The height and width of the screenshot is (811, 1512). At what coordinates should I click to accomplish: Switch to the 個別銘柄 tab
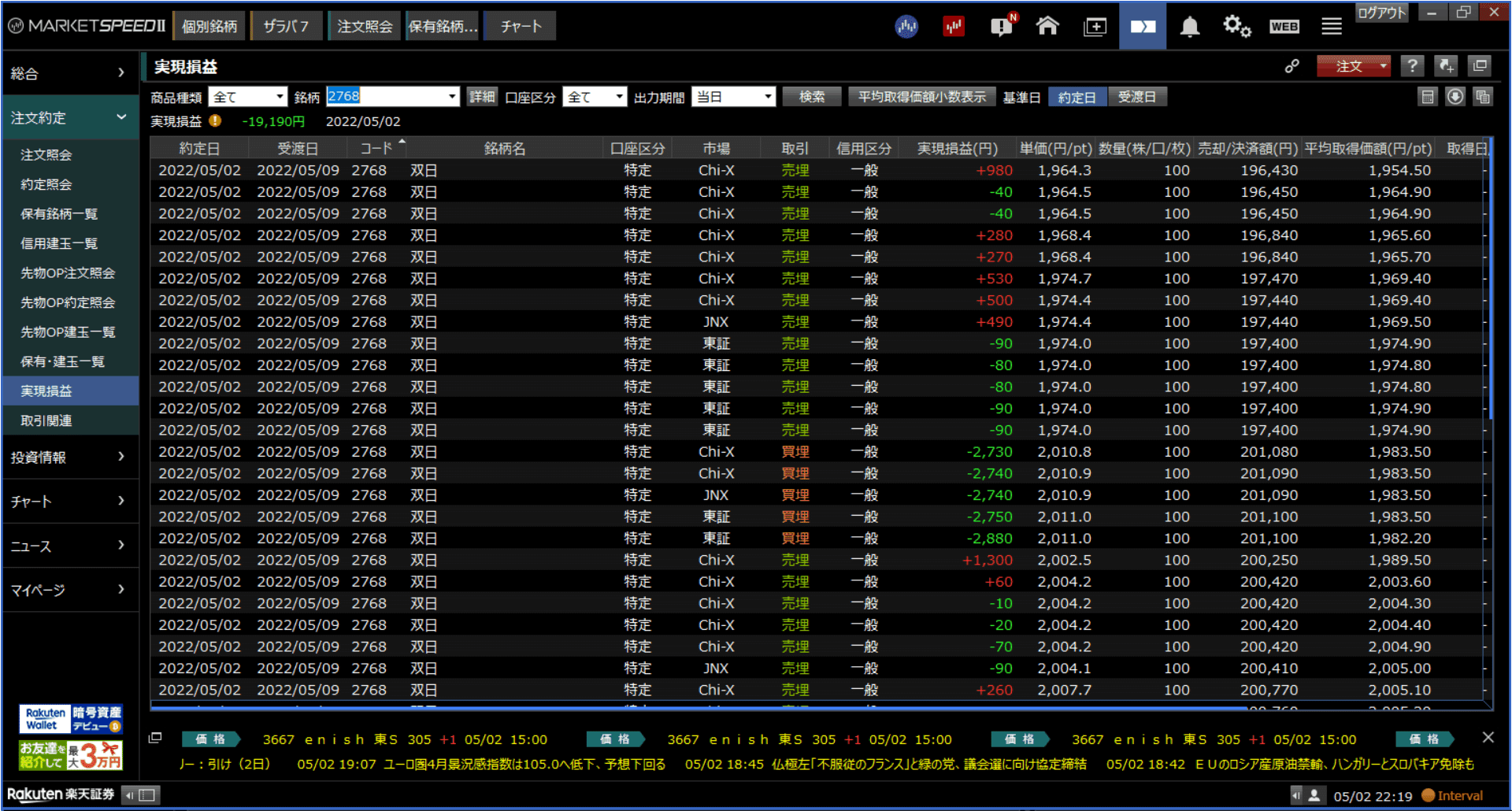209,26
